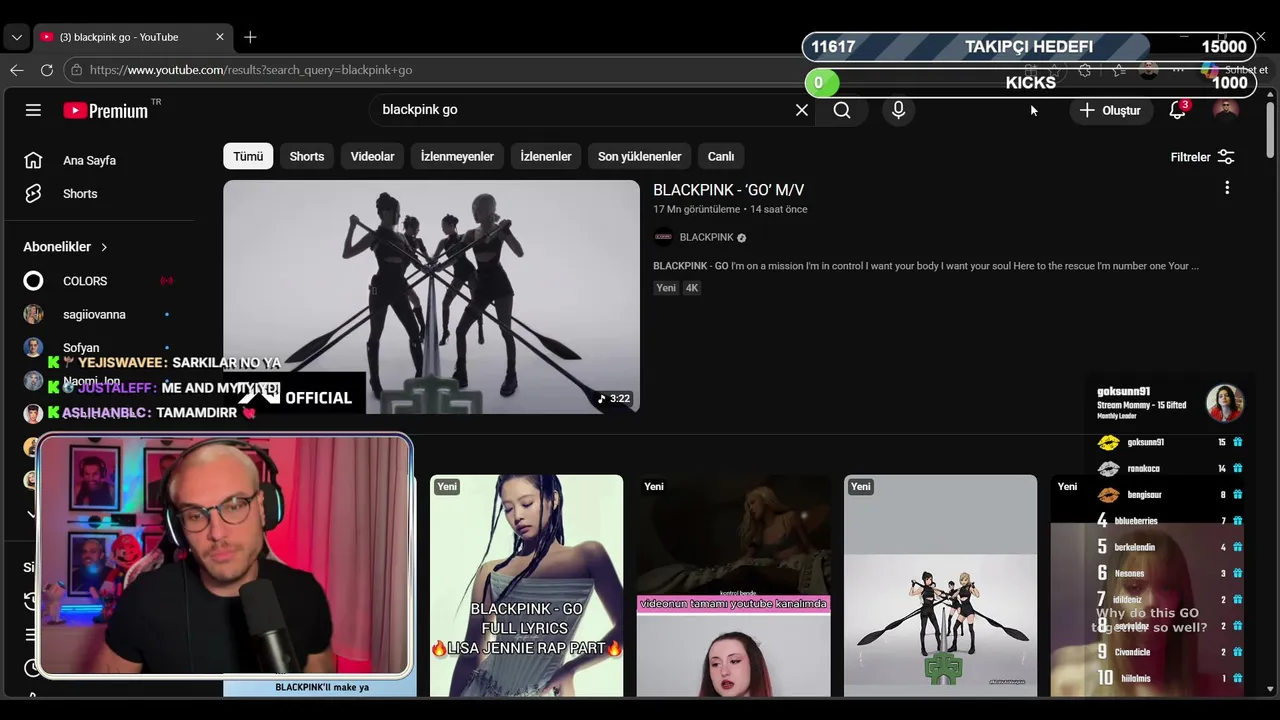This screenshot has height=720, width=1280.
Task: Click the Shorts icon in sidebar
Action: click(33, 194)
